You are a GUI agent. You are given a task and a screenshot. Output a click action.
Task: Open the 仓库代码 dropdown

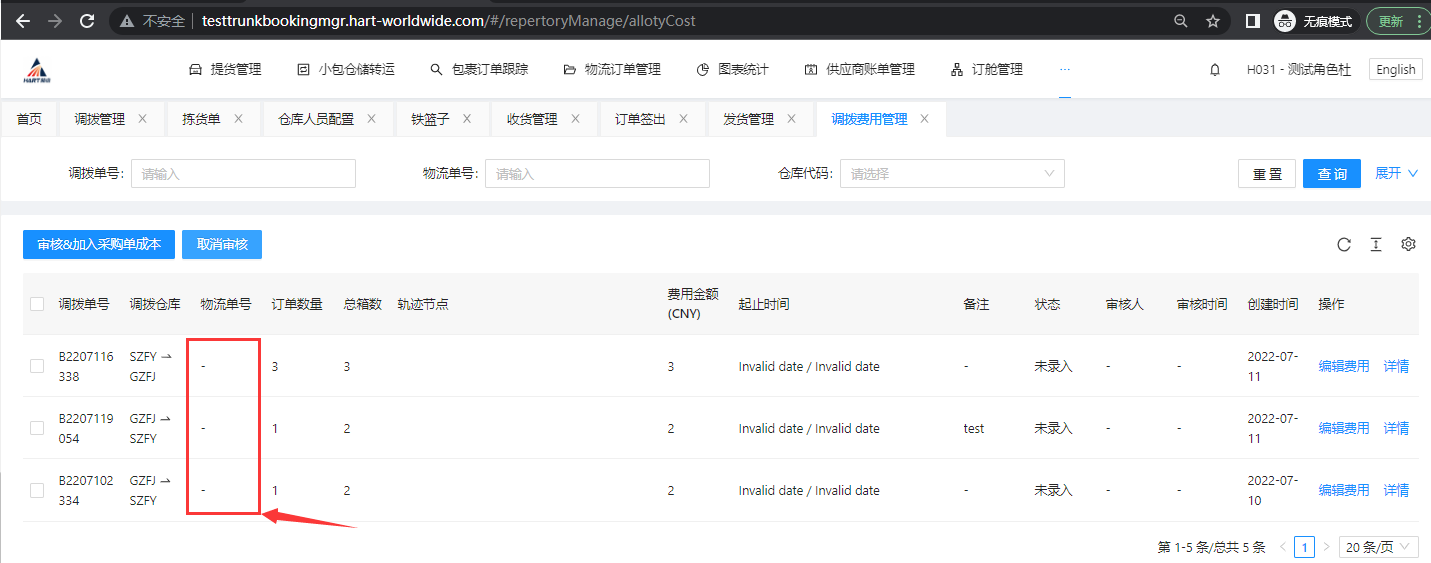(951, 174)
